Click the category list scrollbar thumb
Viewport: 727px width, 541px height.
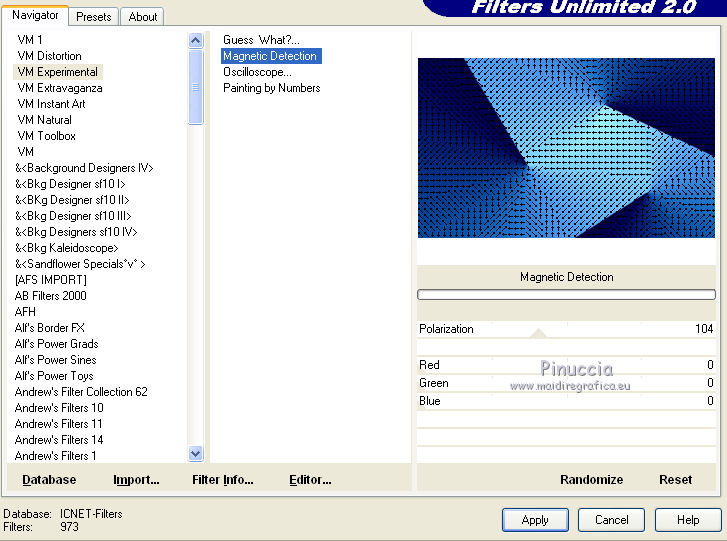pyautogui.click(x=196, y=87)
